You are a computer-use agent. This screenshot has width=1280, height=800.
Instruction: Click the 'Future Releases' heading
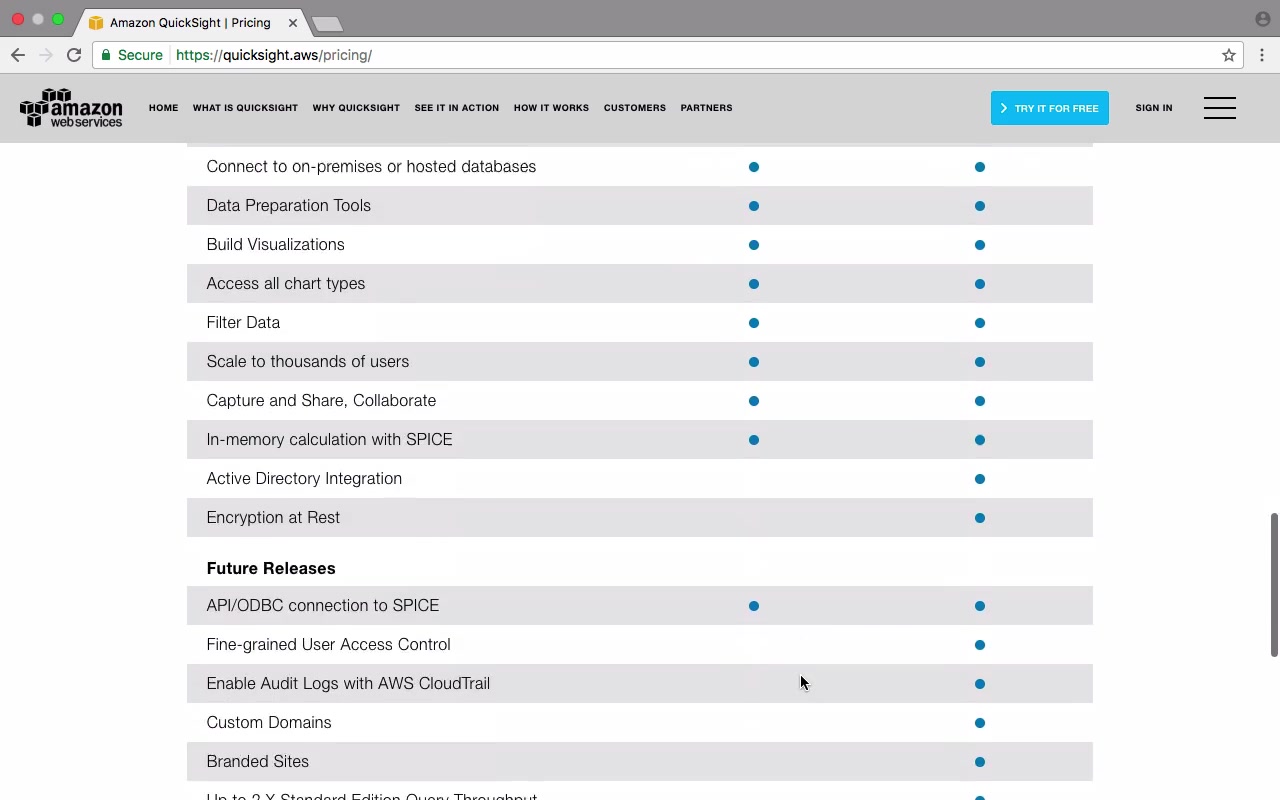[271, 568]
